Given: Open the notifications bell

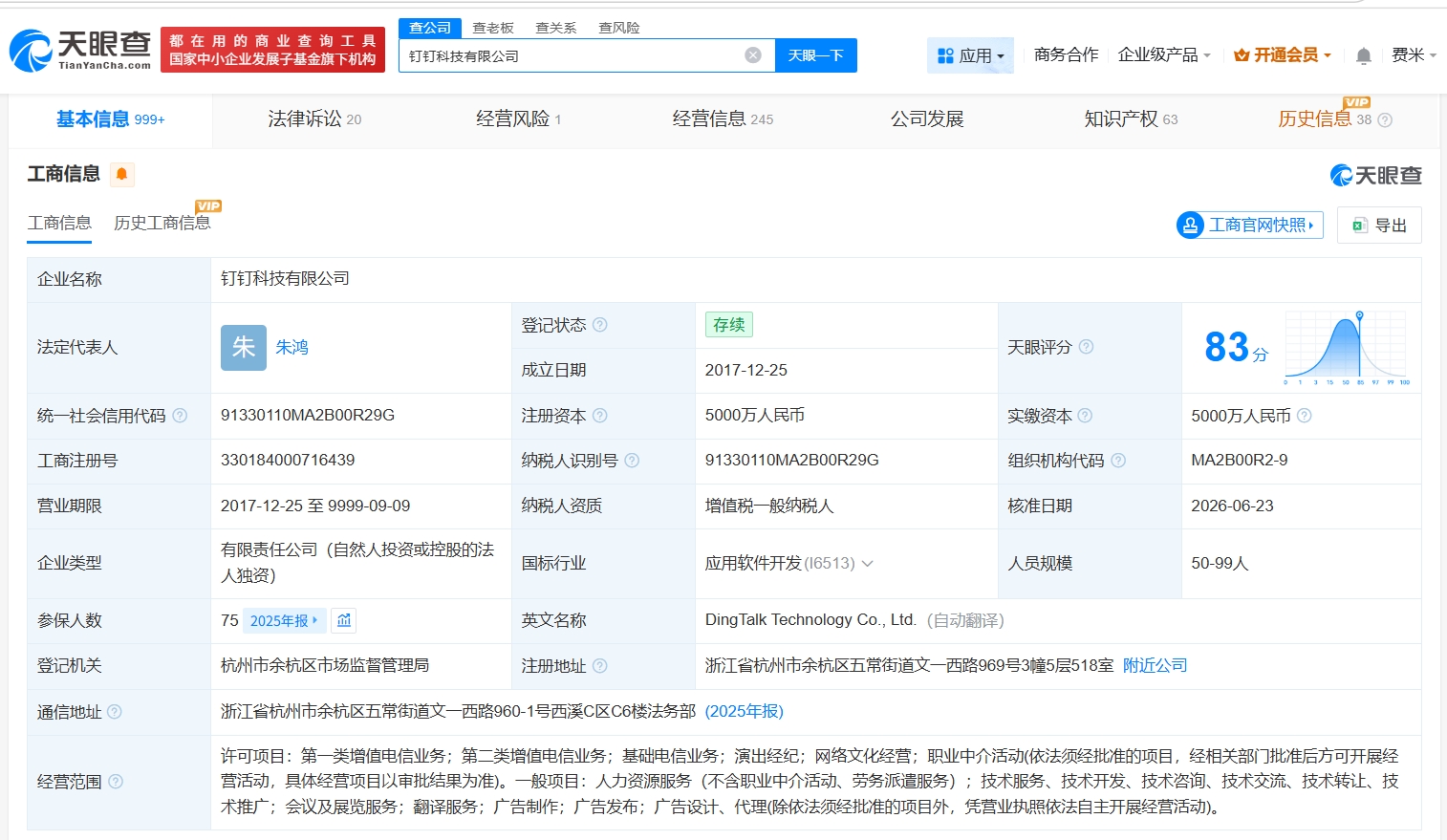Looking at the screenshot, I should click(1364, 55).
